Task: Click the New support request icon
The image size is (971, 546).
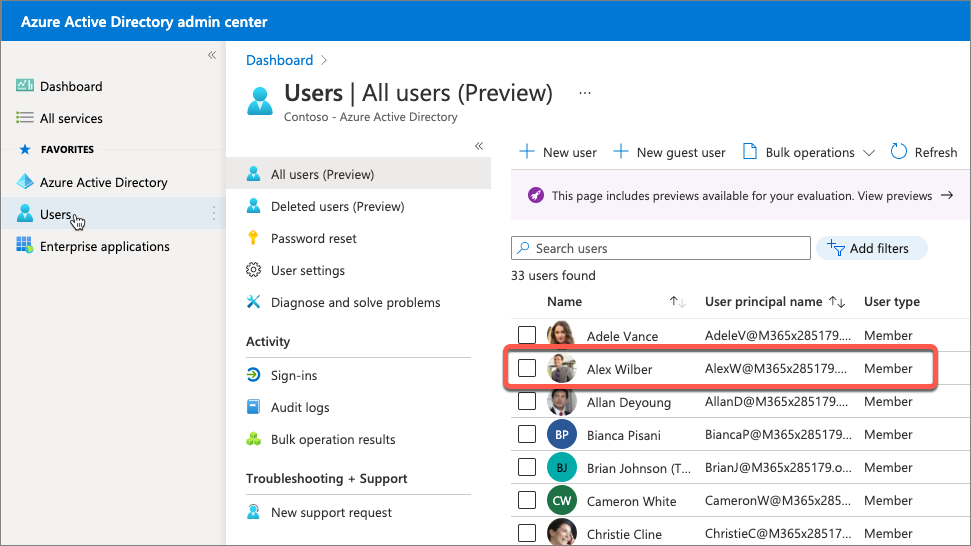Action: [x=253, y=512]
